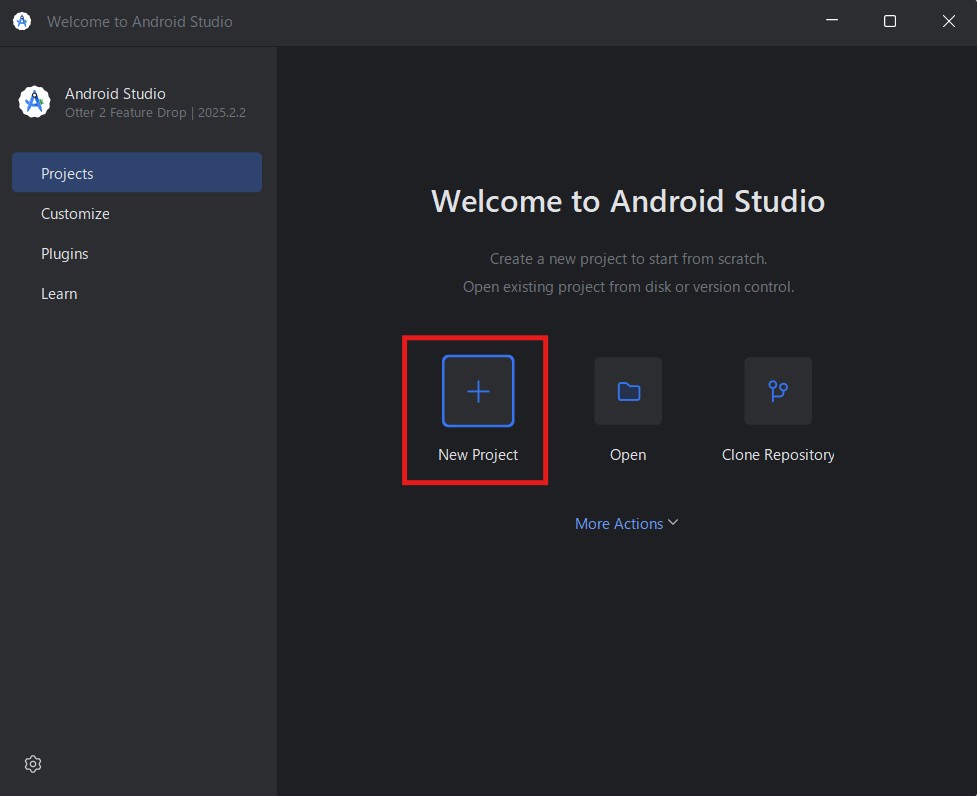Click the Android Studio logo beside version info

(x=35, y=102)
